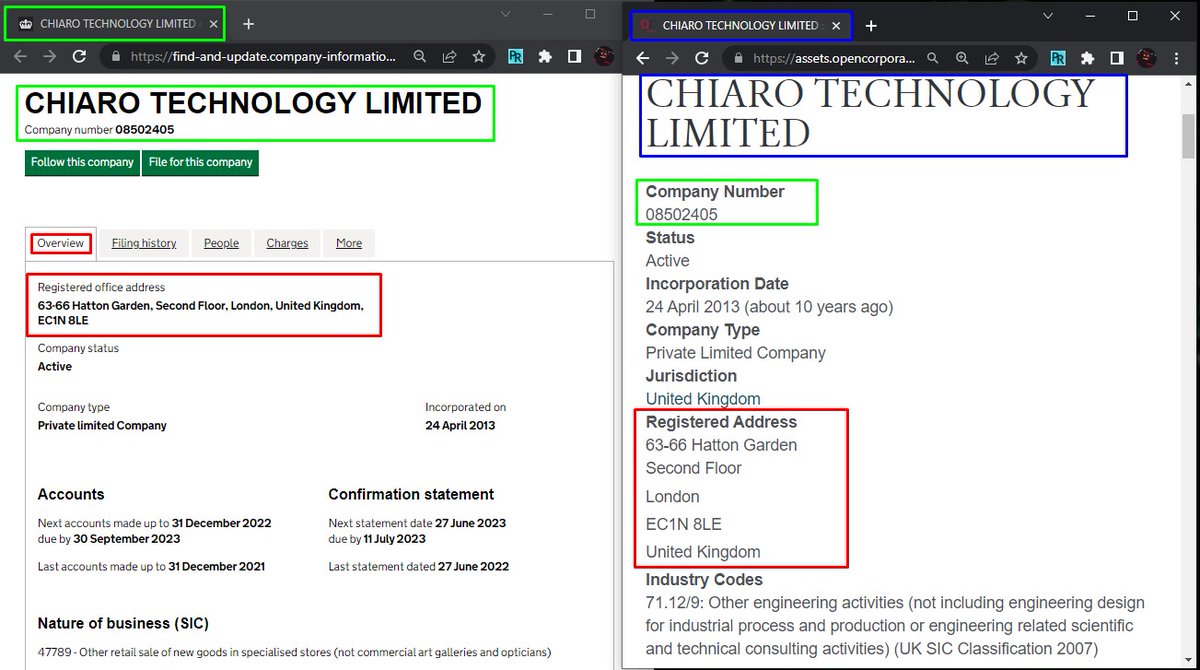The width and height of the screenshot is (1200, 670).
Task: Click the Company number 08502405 text
Action: tap(100, 130)
